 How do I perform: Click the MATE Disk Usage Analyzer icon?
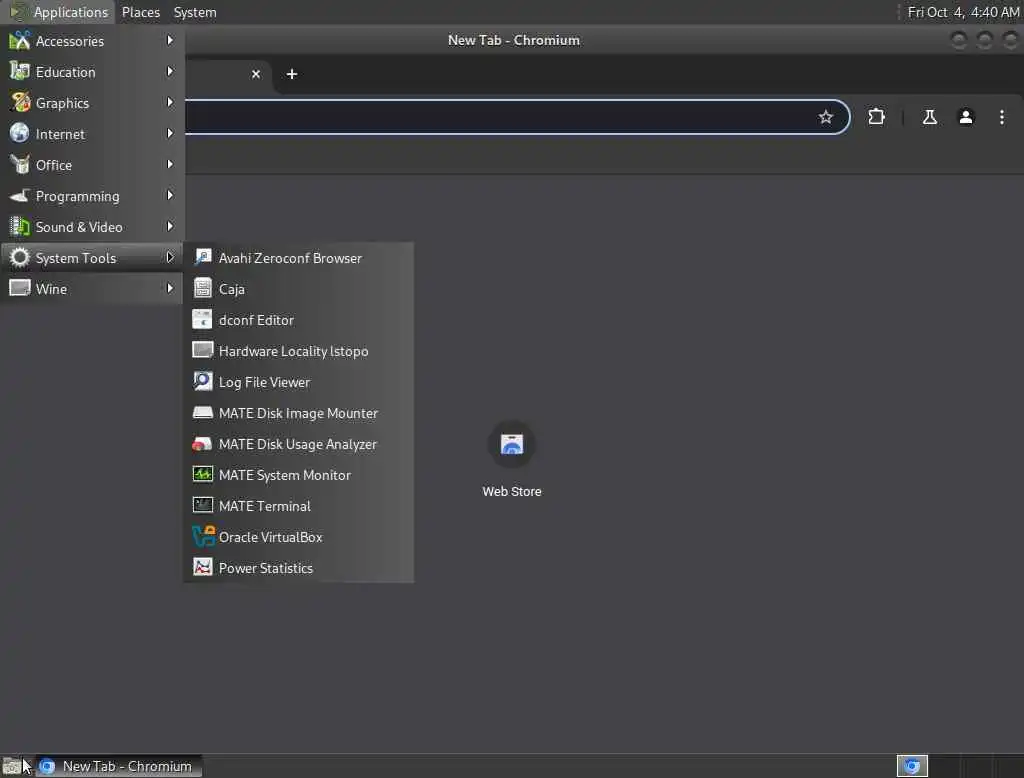202,444
